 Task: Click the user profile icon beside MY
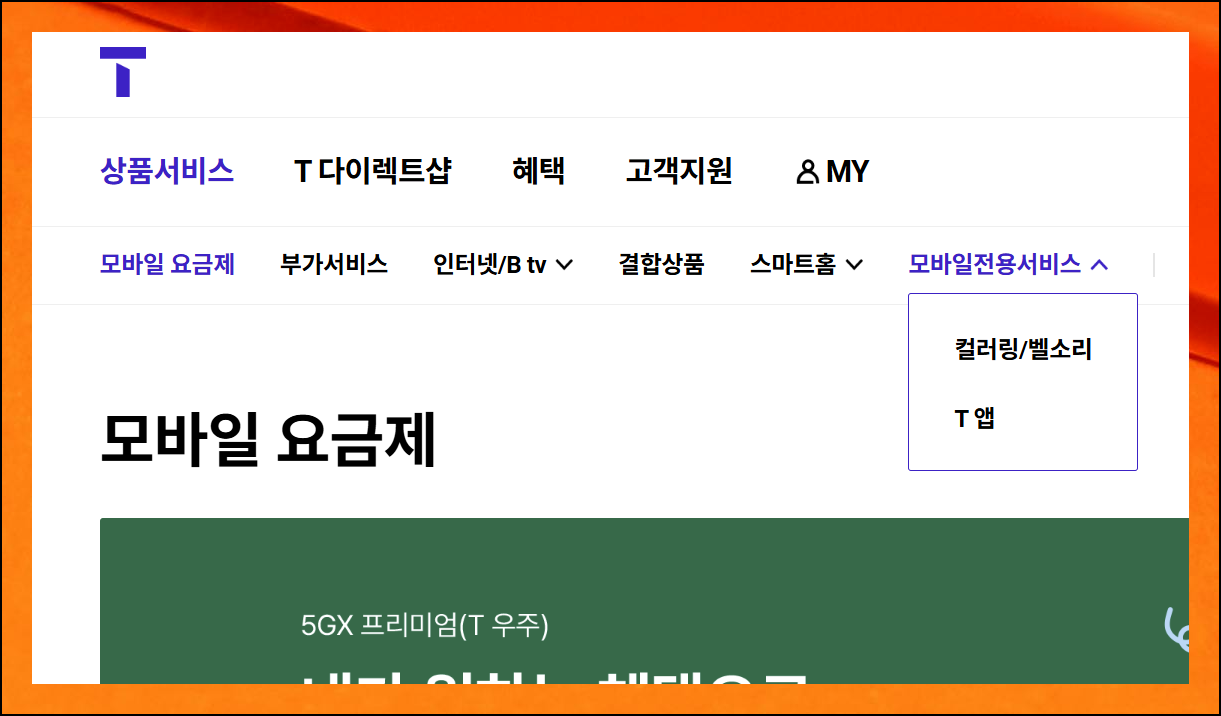807,172
